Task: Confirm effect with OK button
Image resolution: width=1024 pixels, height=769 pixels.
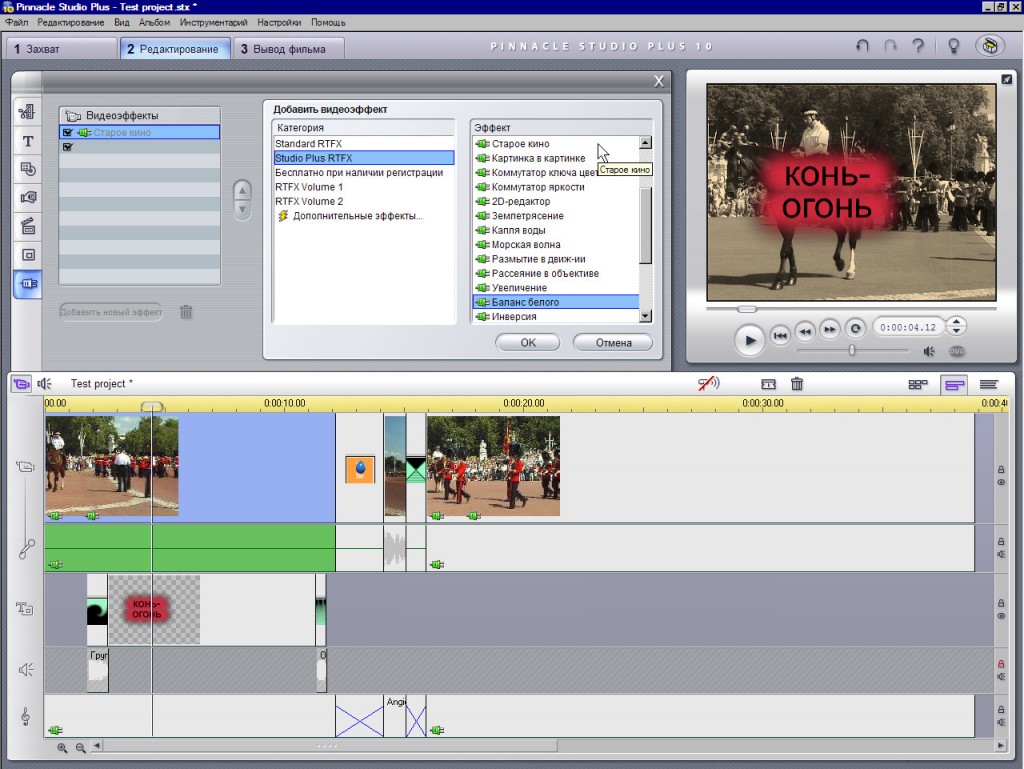Action: (528, 343)
